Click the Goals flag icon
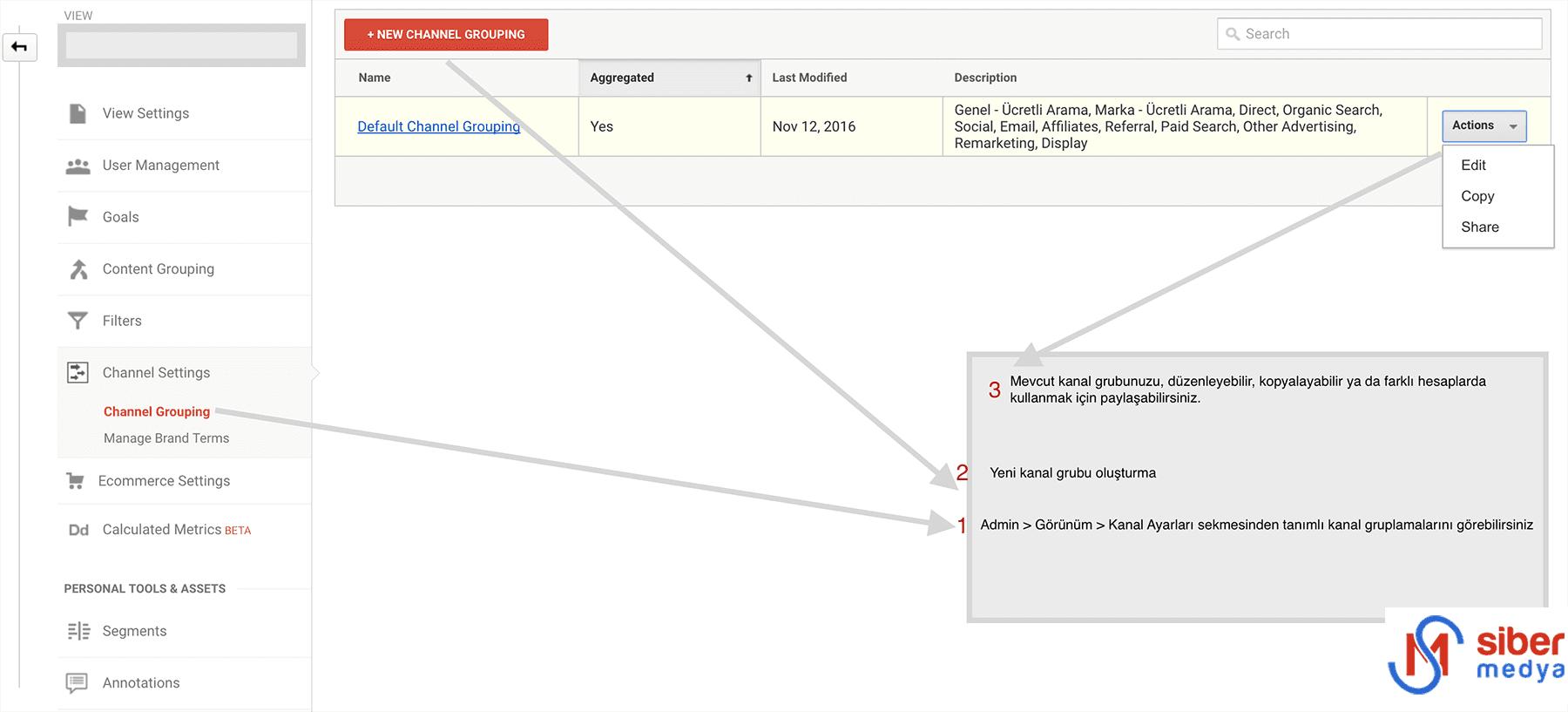 coord(78,216)
